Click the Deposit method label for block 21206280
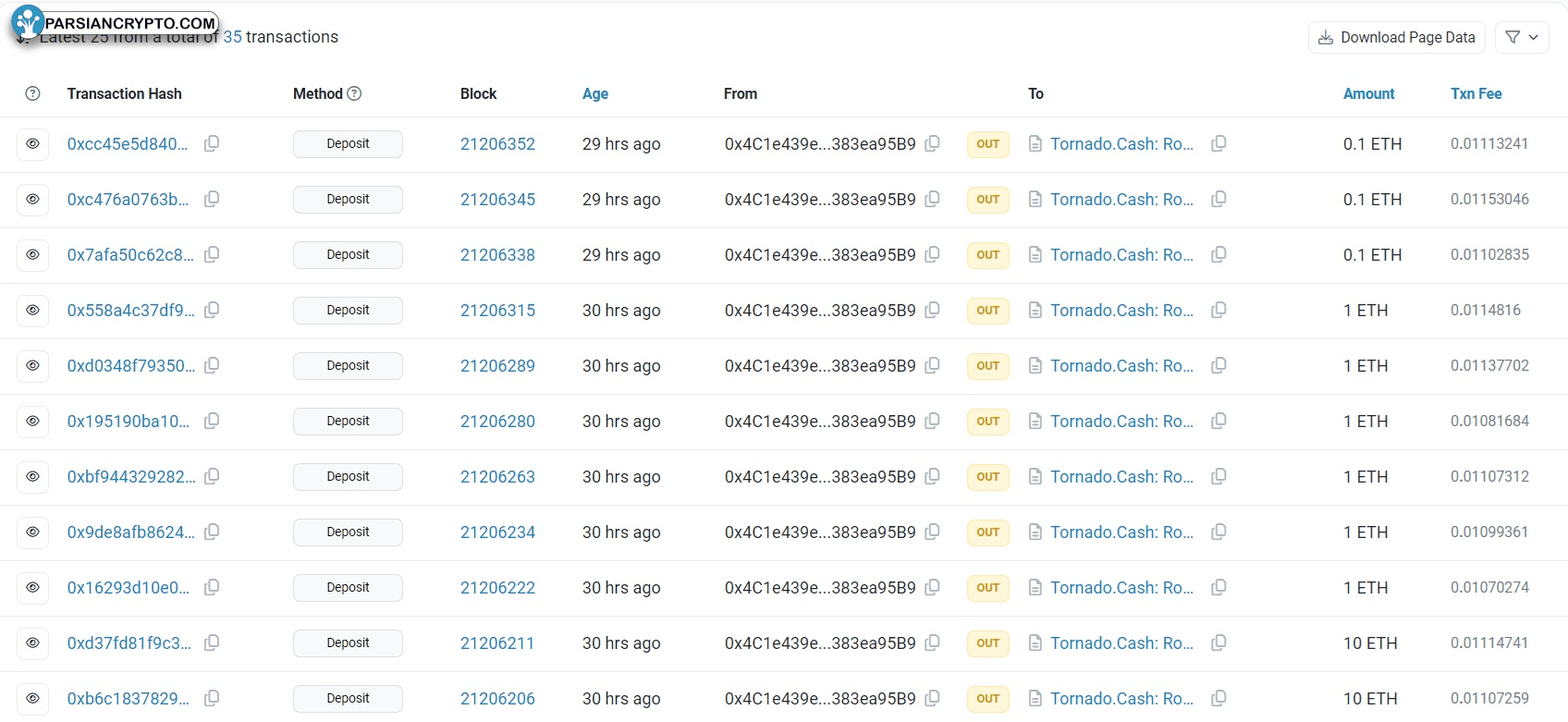The width and height of the screenshot is (1568, 722). tap(348, 421)
